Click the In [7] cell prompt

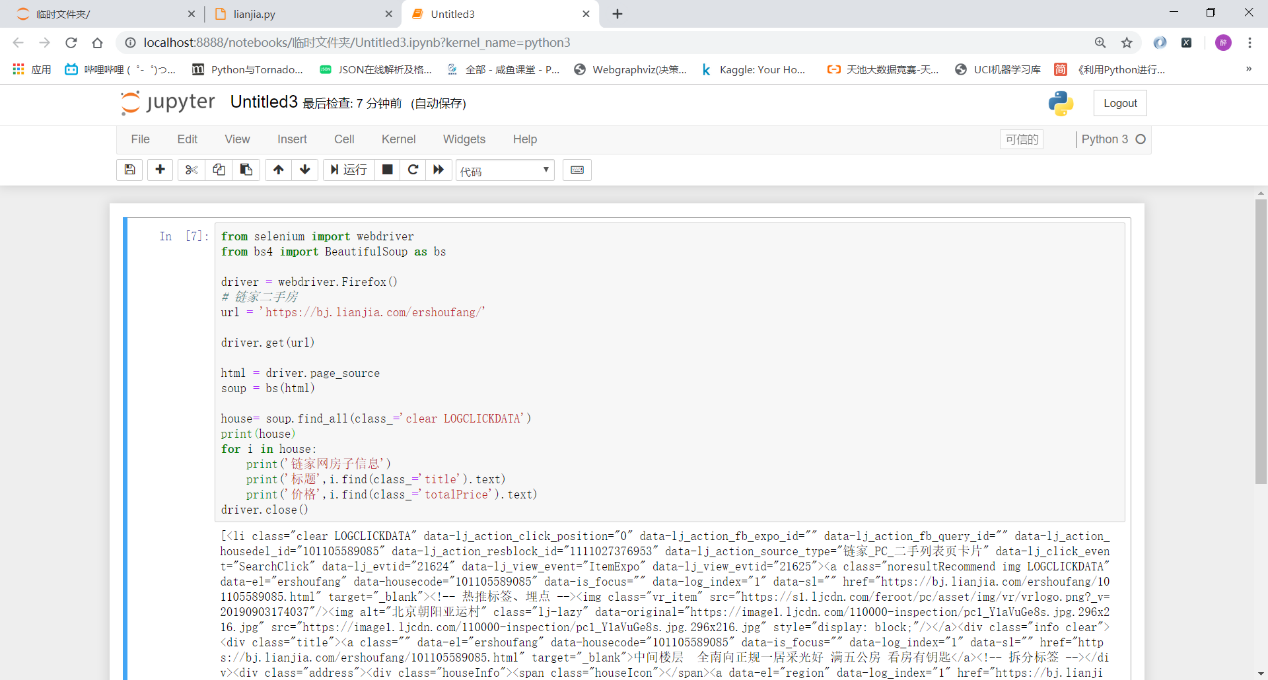click(184, 237)
